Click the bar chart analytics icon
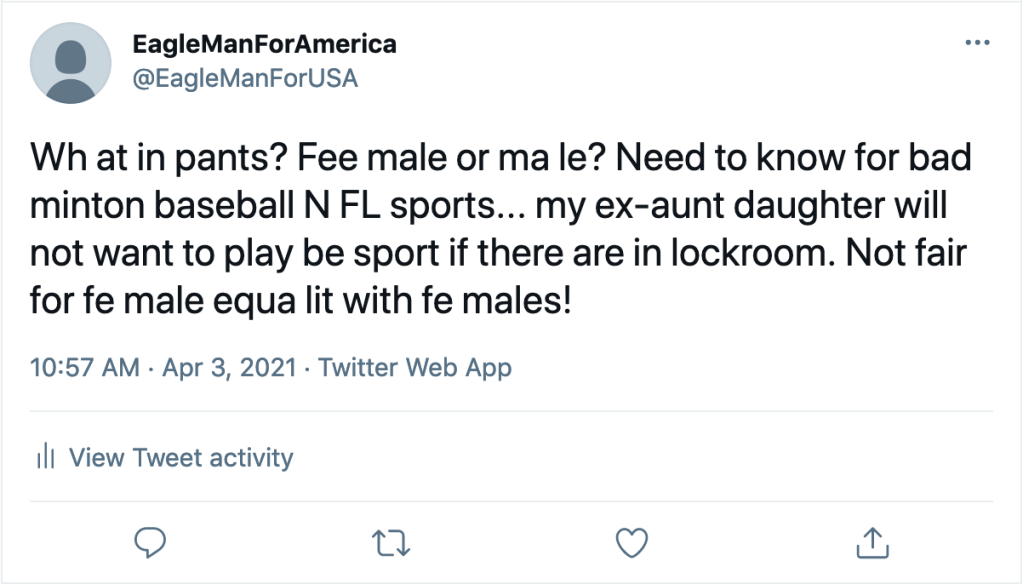Screen dimensions: 1023x584 [44, 458]
